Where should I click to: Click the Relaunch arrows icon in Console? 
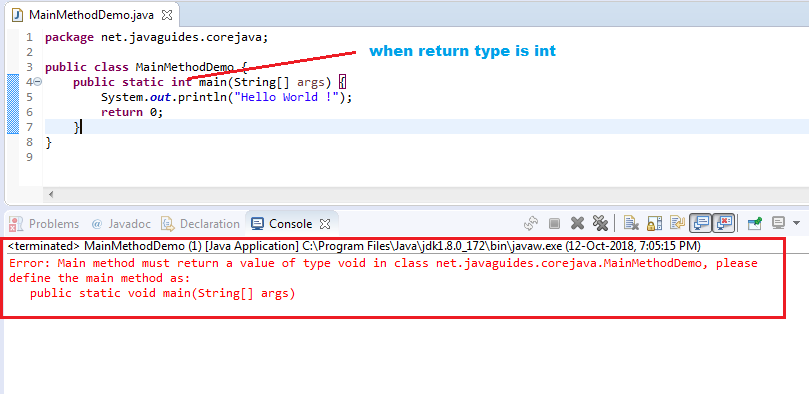coord(531,223)
